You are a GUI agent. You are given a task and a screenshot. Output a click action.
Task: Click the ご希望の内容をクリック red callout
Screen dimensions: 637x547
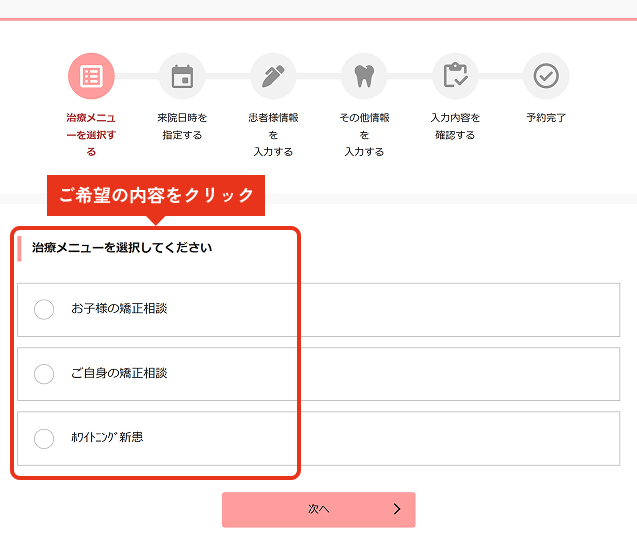pyautogui.click(x=155, y=196)
